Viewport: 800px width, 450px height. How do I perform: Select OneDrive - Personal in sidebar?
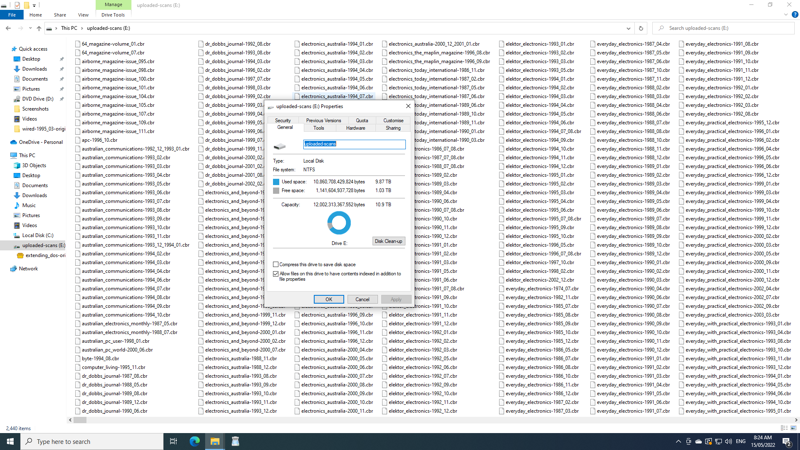[41, 142]
